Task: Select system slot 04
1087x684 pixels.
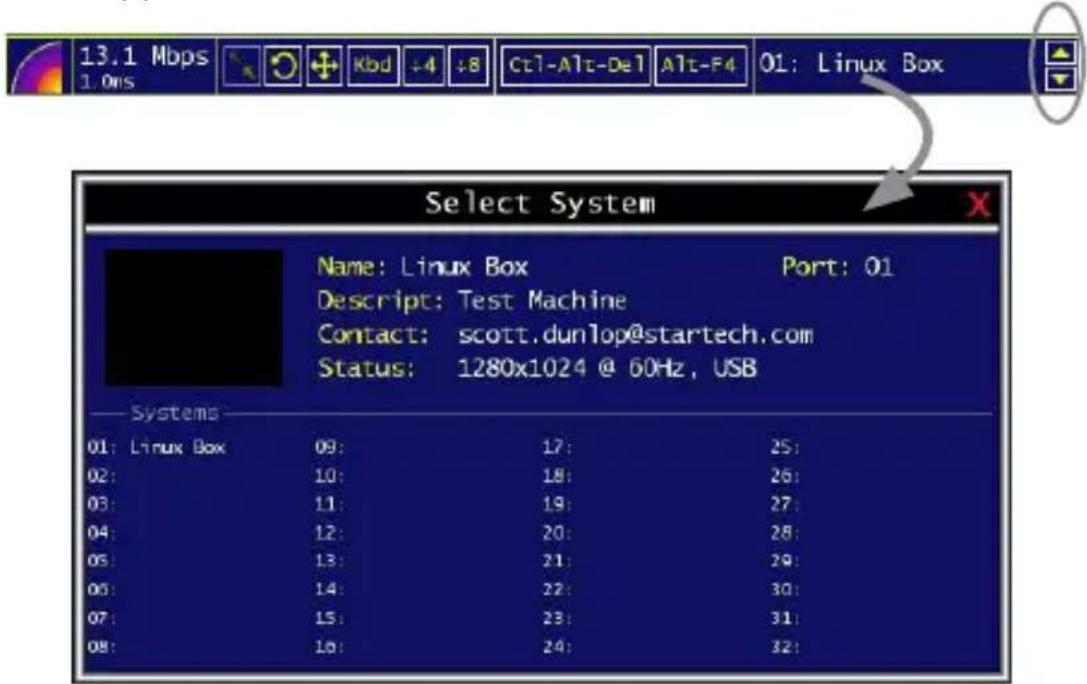Action: (x=101, y=533)
